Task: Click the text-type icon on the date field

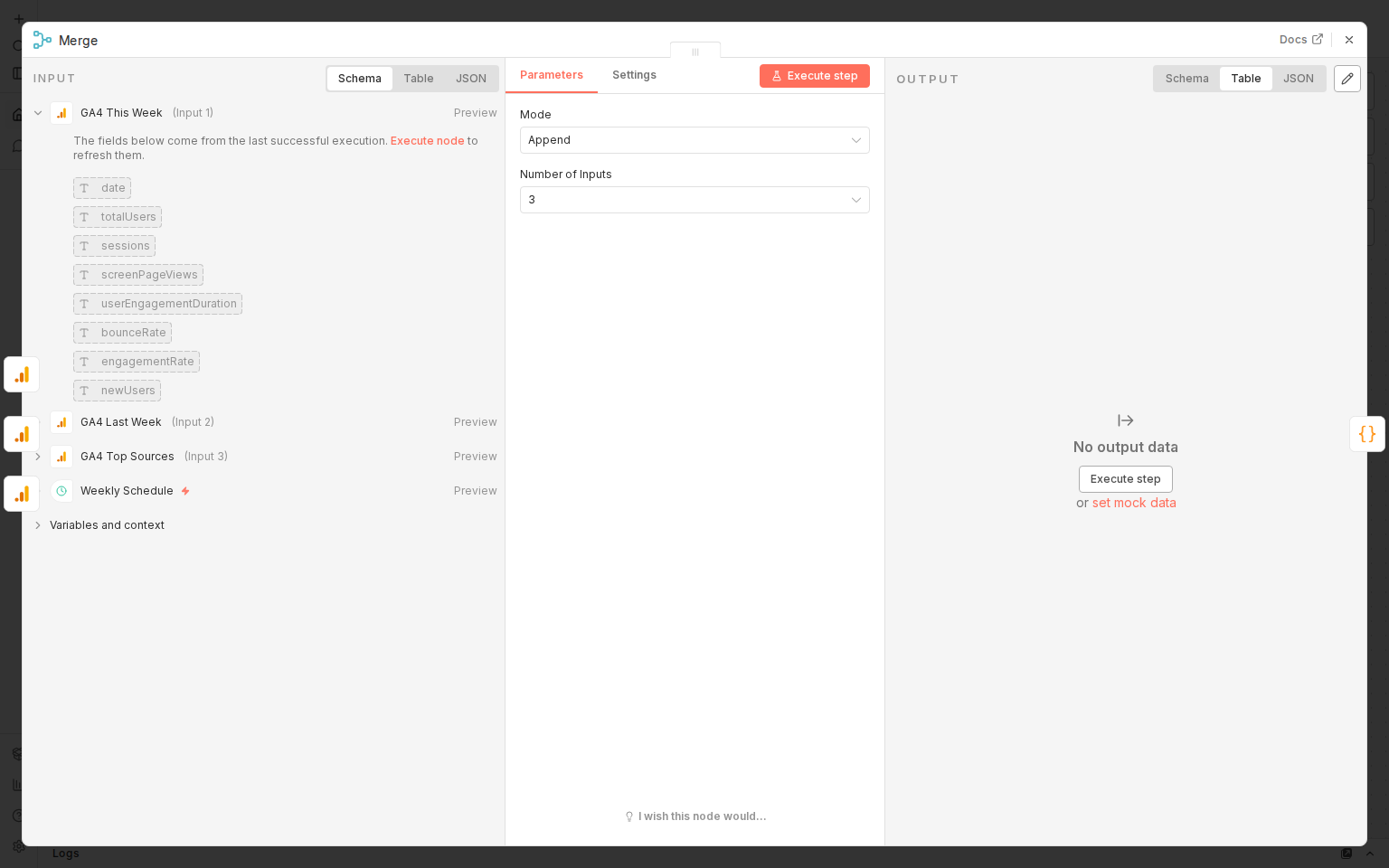Action: tap(85, 188)
